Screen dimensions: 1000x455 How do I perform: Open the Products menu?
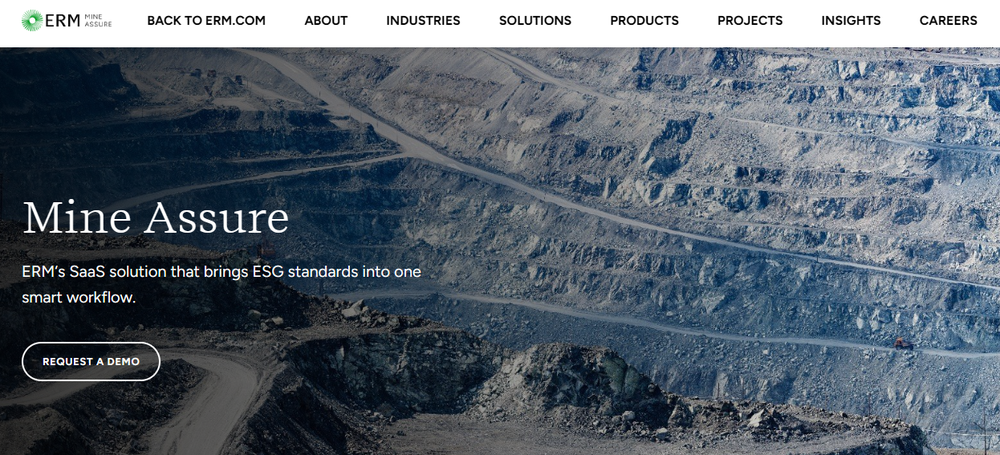click(x=644, y=20)
